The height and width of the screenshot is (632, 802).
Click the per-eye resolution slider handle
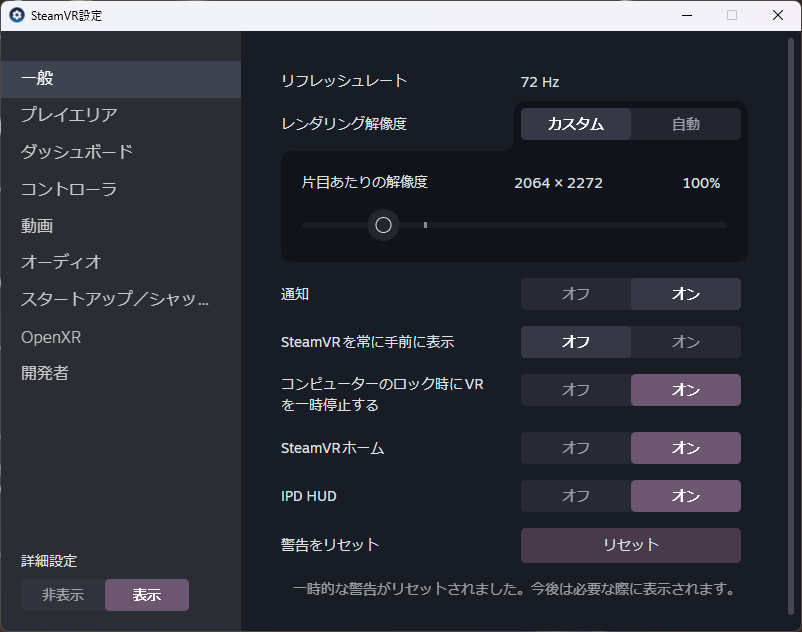[x=383, y=225]
